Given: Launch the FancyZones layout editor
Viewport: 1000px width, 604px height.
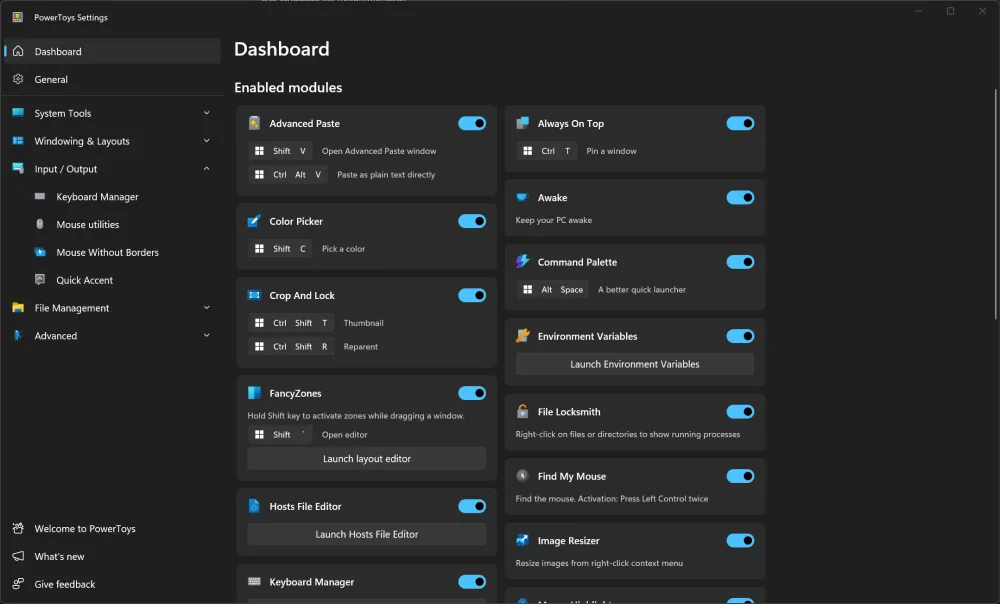Looking at the screenshot, I should click(367, 459).
